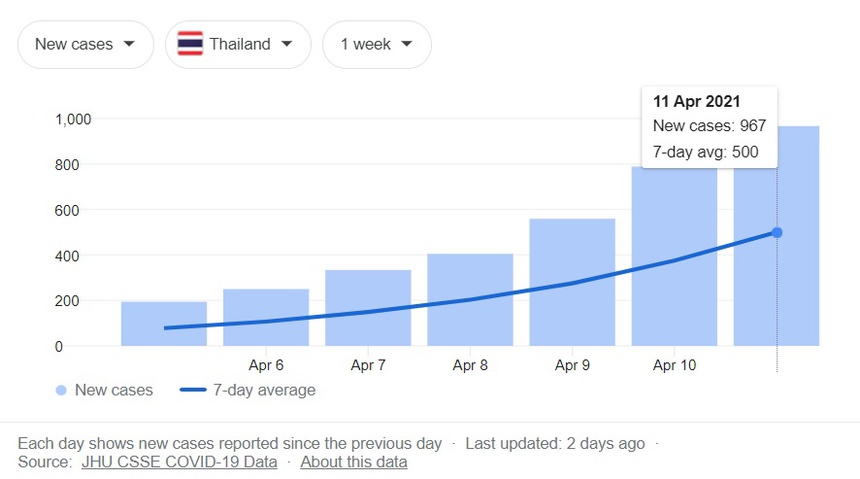860x479 pixels.
Task: Open the About this data link
Action: [x=353, y=462]
